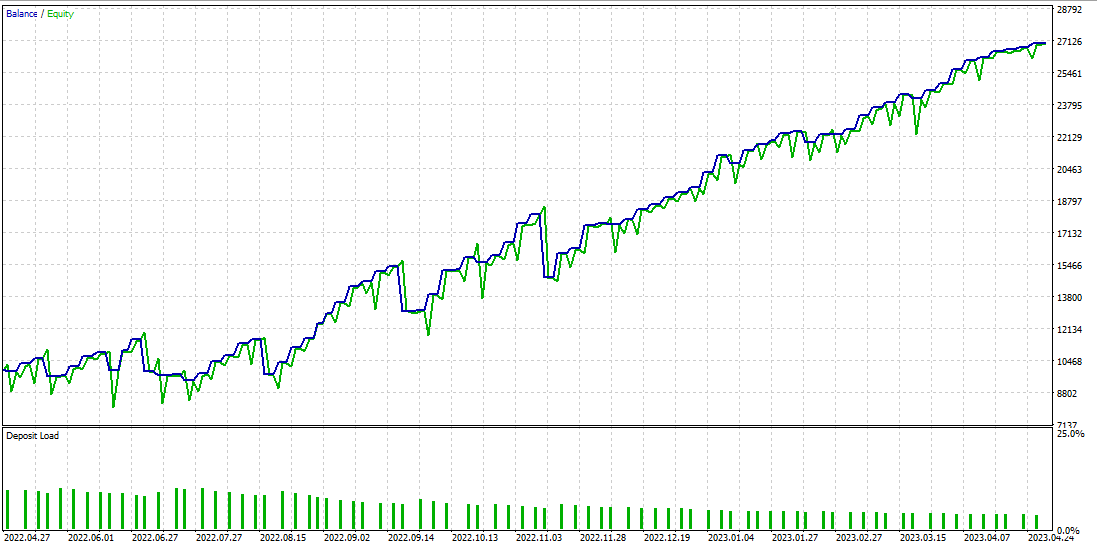The image size is (1097, 544).
Task: Click the 2023.01.27 date label
Action: [795, 538]
